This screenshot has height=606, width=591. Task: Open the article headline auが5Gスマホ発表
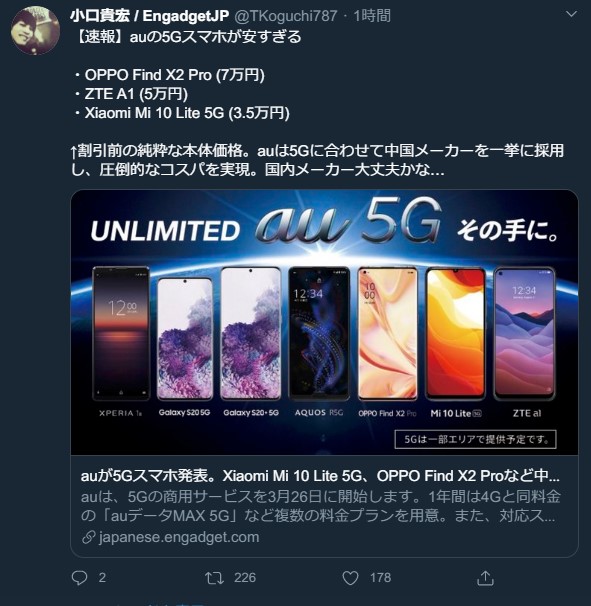tap(320, 476)
